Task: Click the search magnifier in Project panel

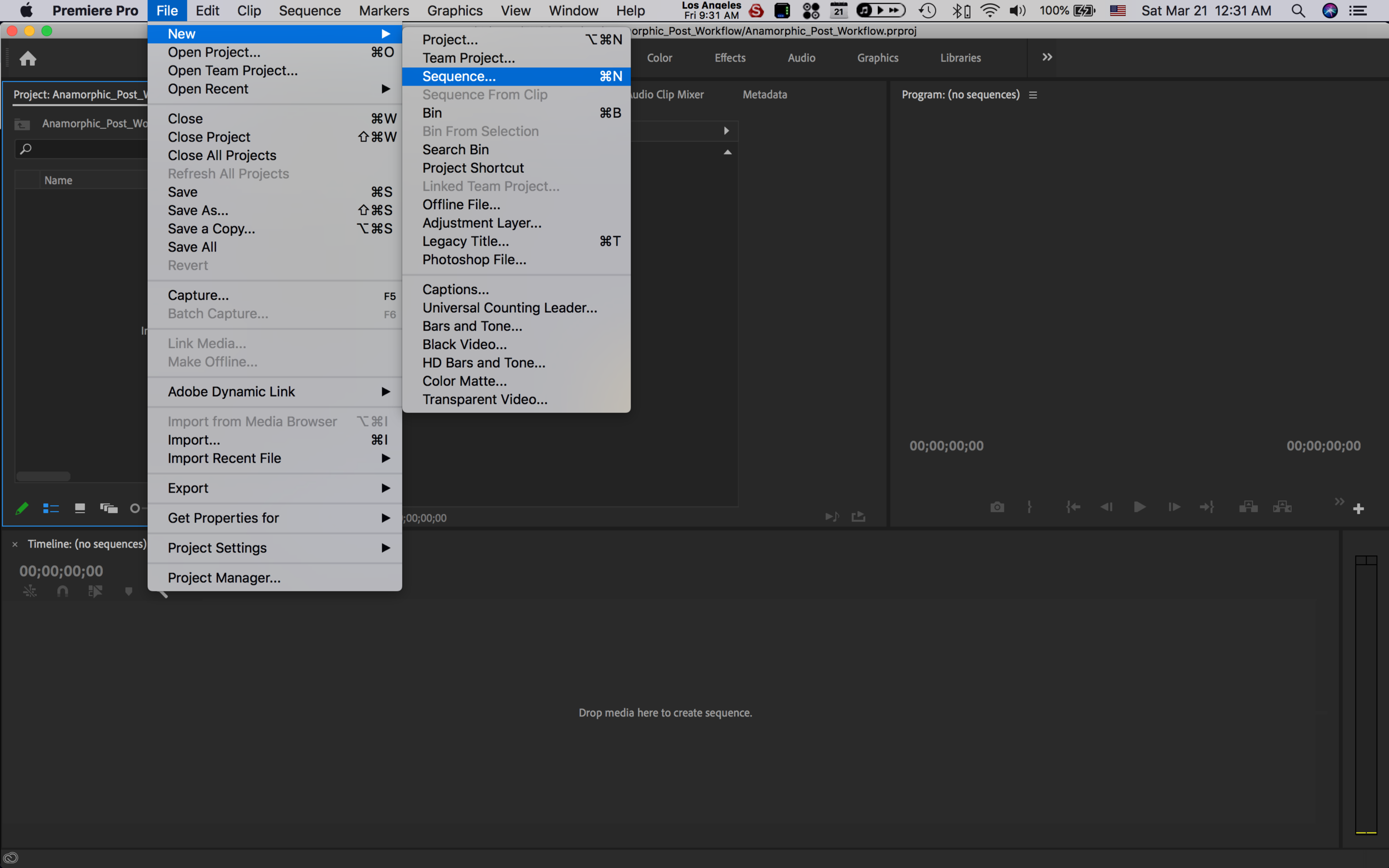Action: 25,149
